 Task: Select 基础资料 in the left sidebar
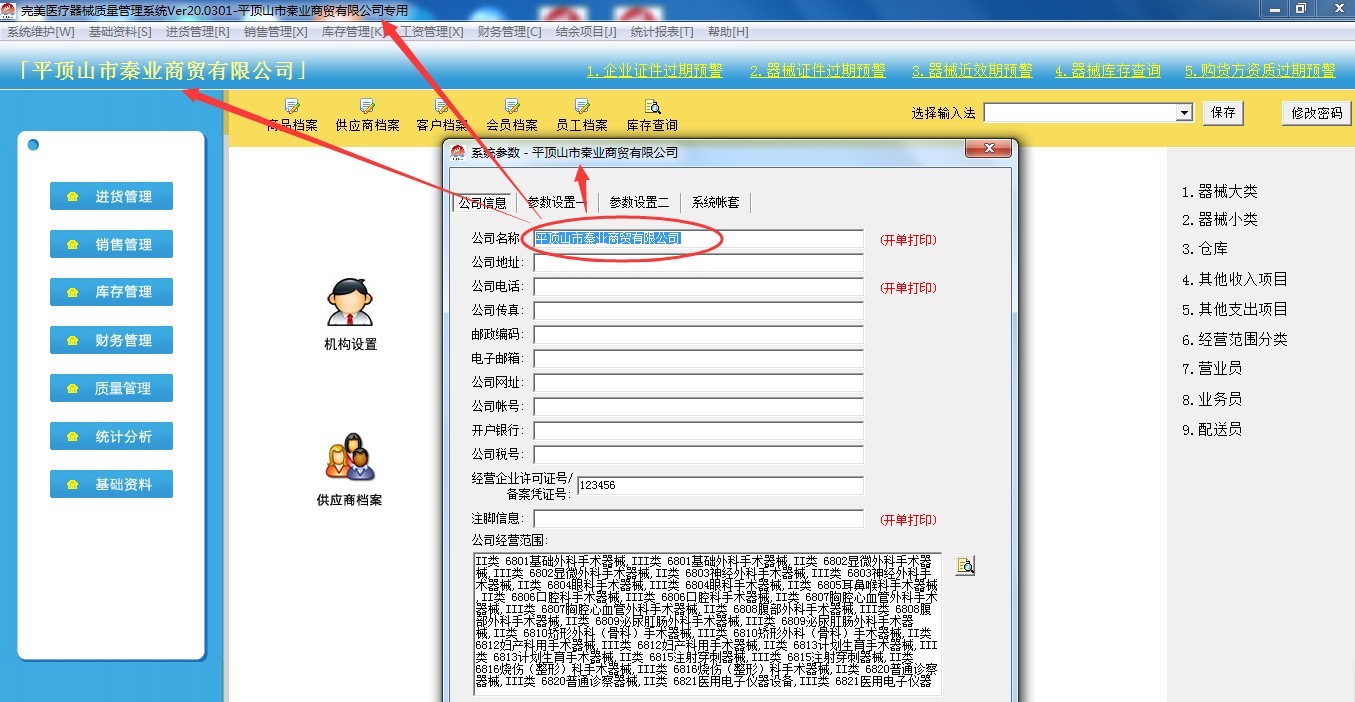[x=111, y=484]
